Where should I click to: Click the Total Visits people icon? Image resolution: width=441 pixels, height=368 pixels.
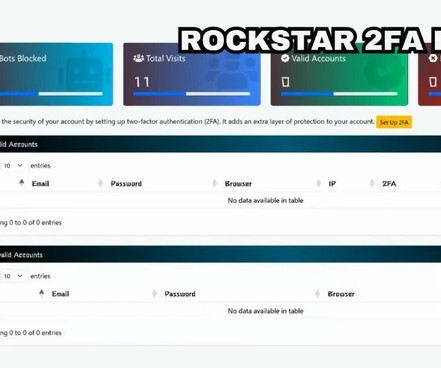click(138, 58)
